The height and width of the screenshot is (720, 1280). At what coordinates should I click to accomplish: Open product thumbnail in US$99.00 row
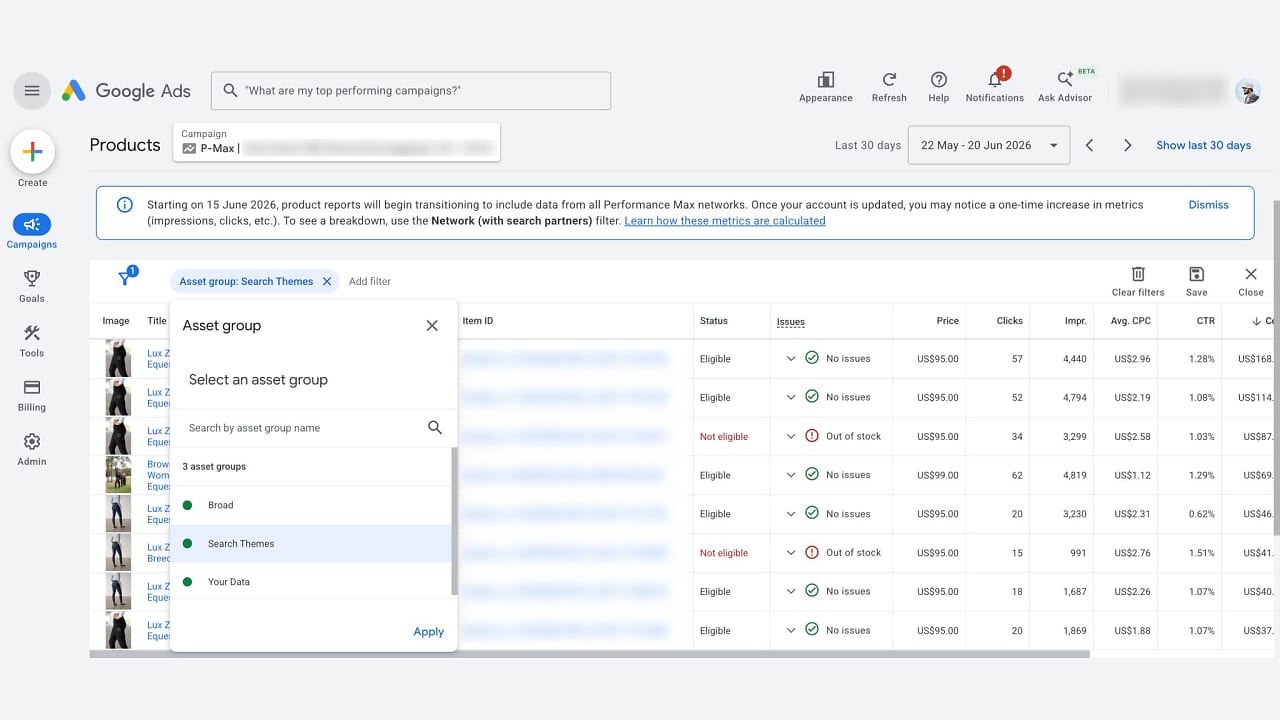(118, 475)
